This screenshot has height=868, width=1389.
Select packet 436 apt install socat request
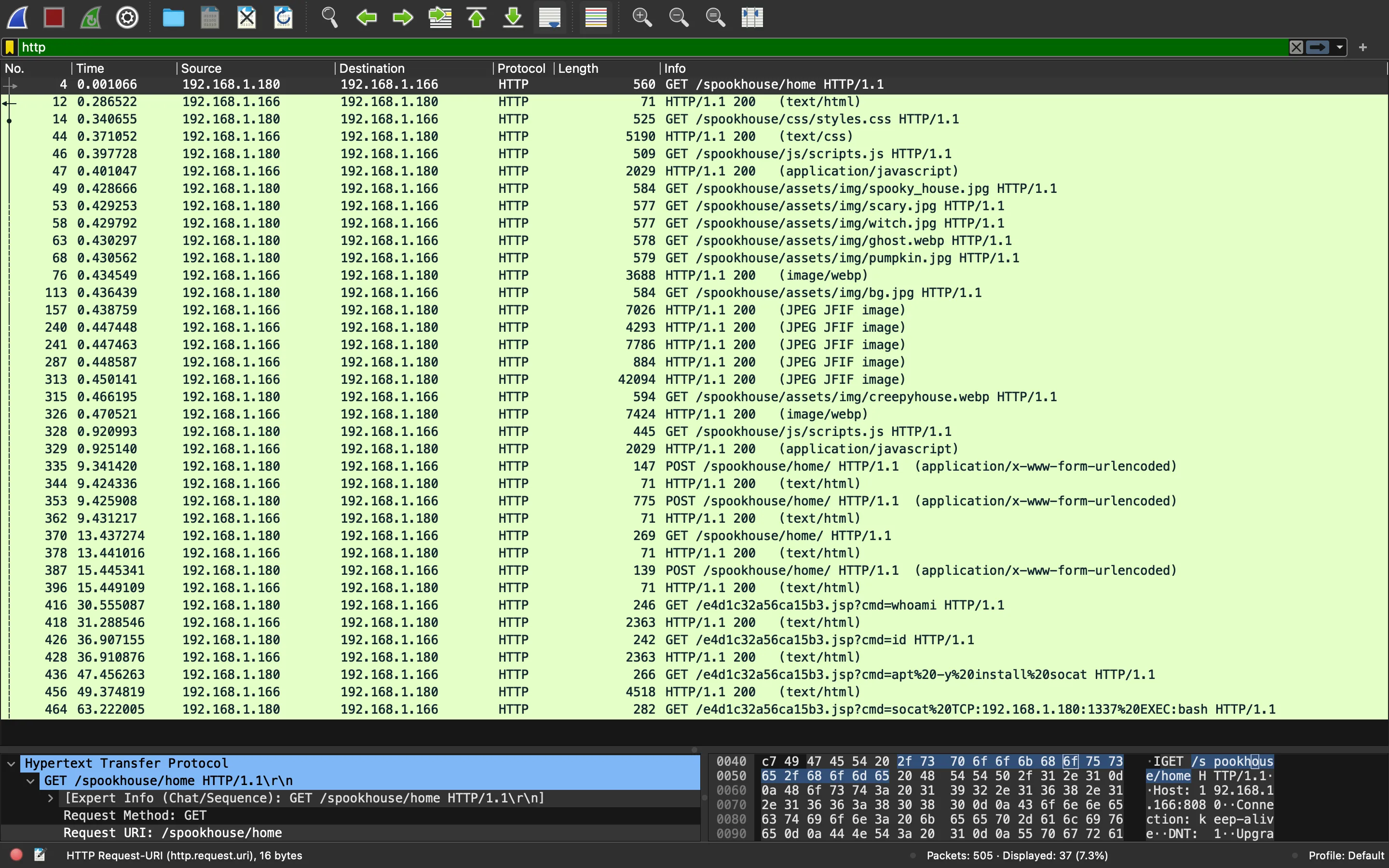[694, 675]
